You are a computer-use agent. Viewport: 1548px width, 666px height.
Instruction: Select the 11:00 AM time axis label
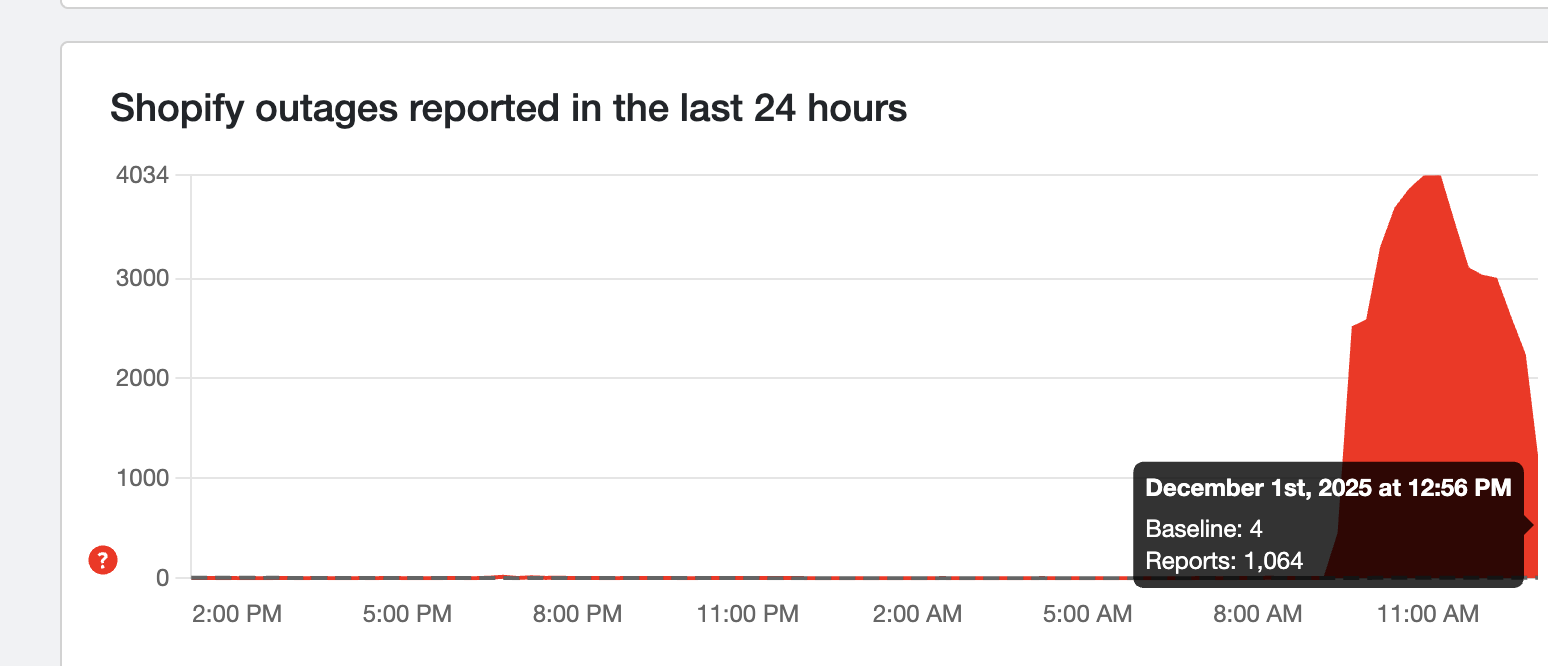pos(1428,614)
